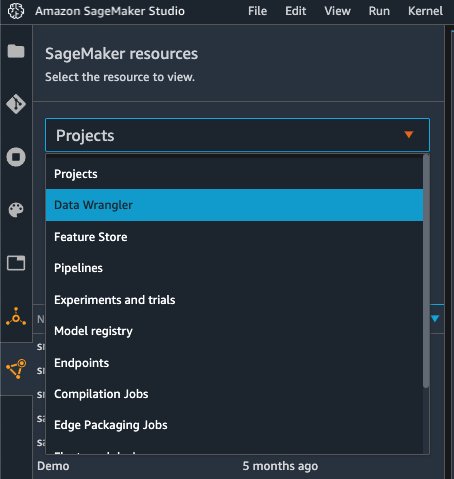Select Experiments and trials option
This screenshot has width=454, height=479.
tap(234, 300)
